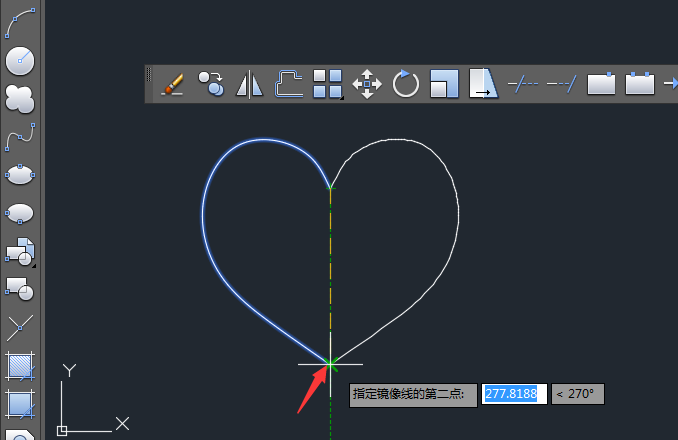Click the Erase tool in Modify toolbar
The image size is (678, 440).
173,84
